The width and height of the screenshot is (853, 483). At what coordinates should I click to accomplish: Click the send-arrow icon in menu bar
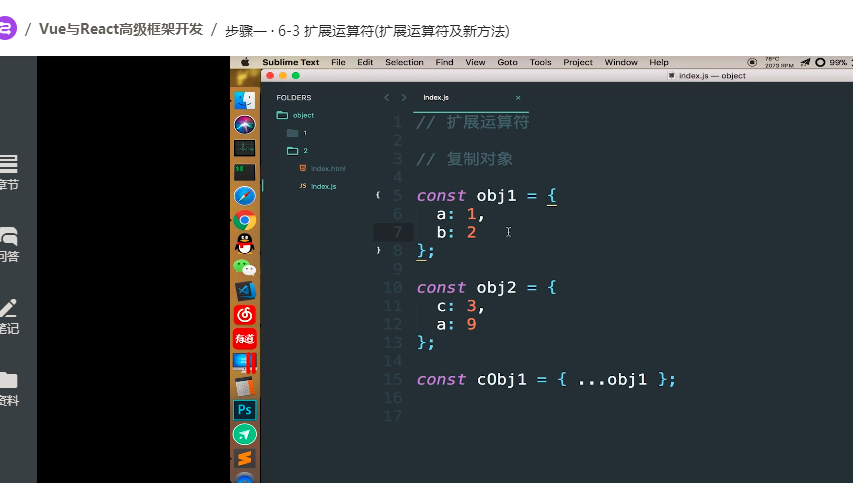(x=805, y=62)
